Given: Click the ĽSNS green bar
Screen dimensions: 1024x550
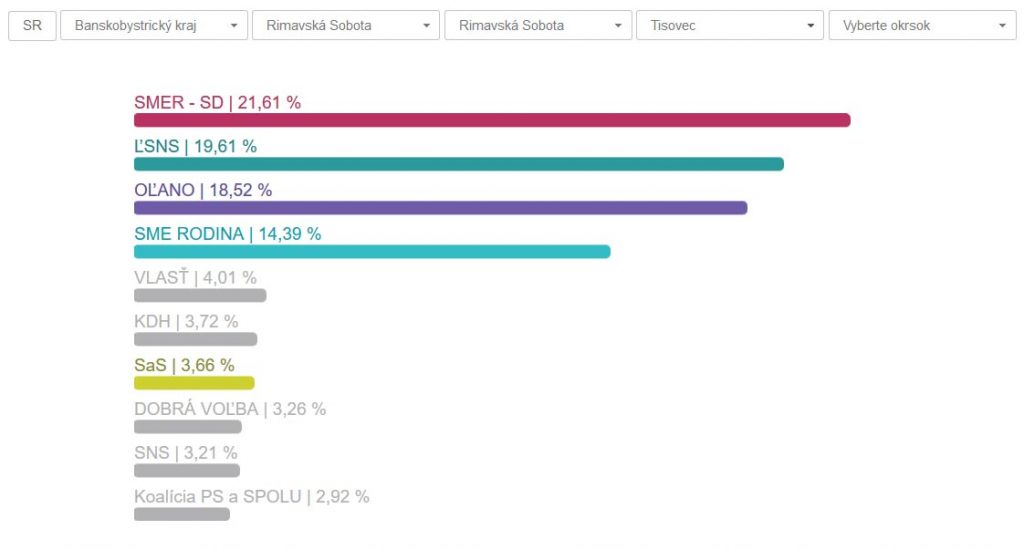Looking at the screenshot, I should (x=458, y=164).
